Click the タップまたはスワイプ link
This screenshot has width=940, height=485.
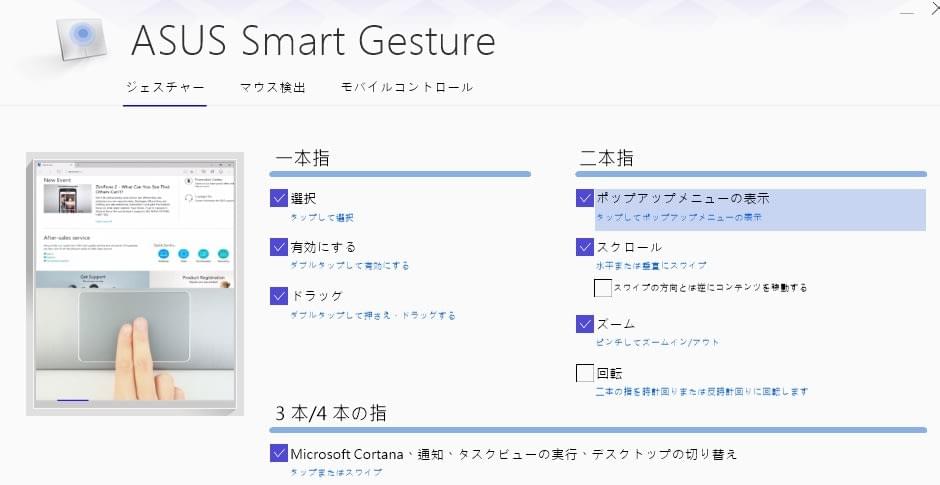click(x=336, y=472)
